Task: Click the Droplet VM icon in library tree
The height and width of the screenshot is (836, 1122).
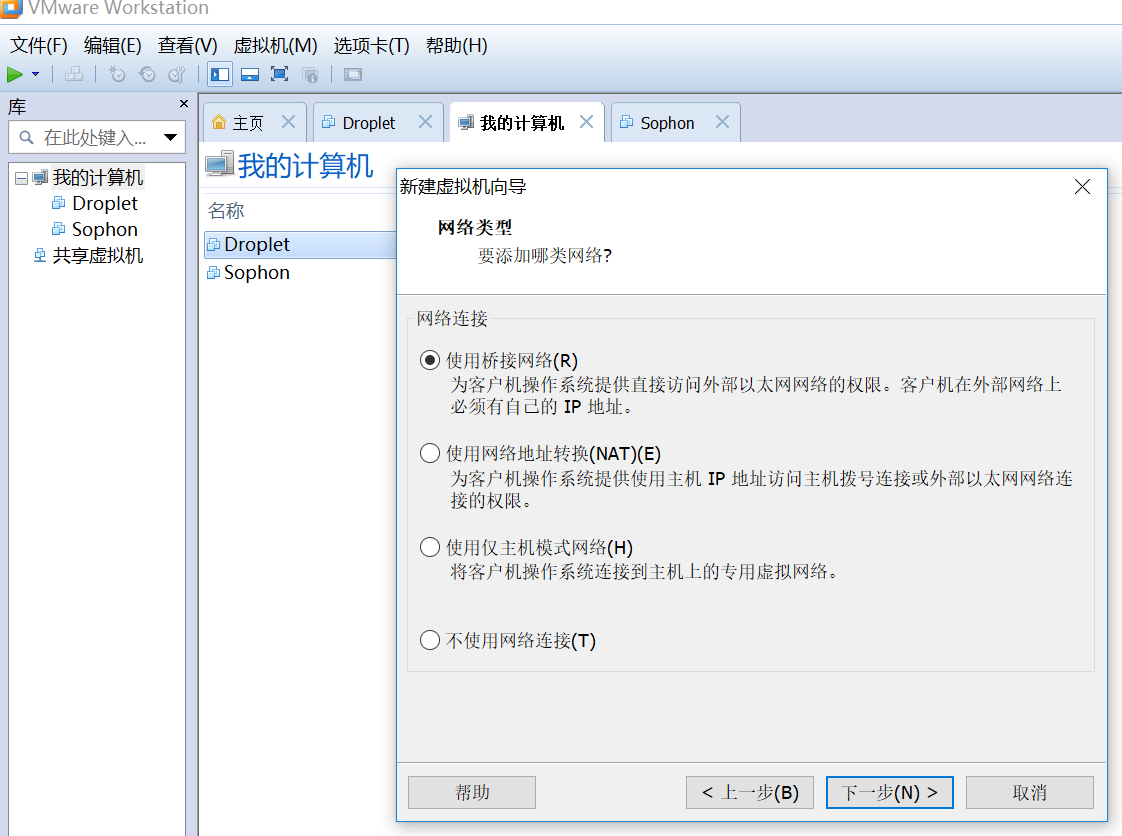Action: (59, 203)
